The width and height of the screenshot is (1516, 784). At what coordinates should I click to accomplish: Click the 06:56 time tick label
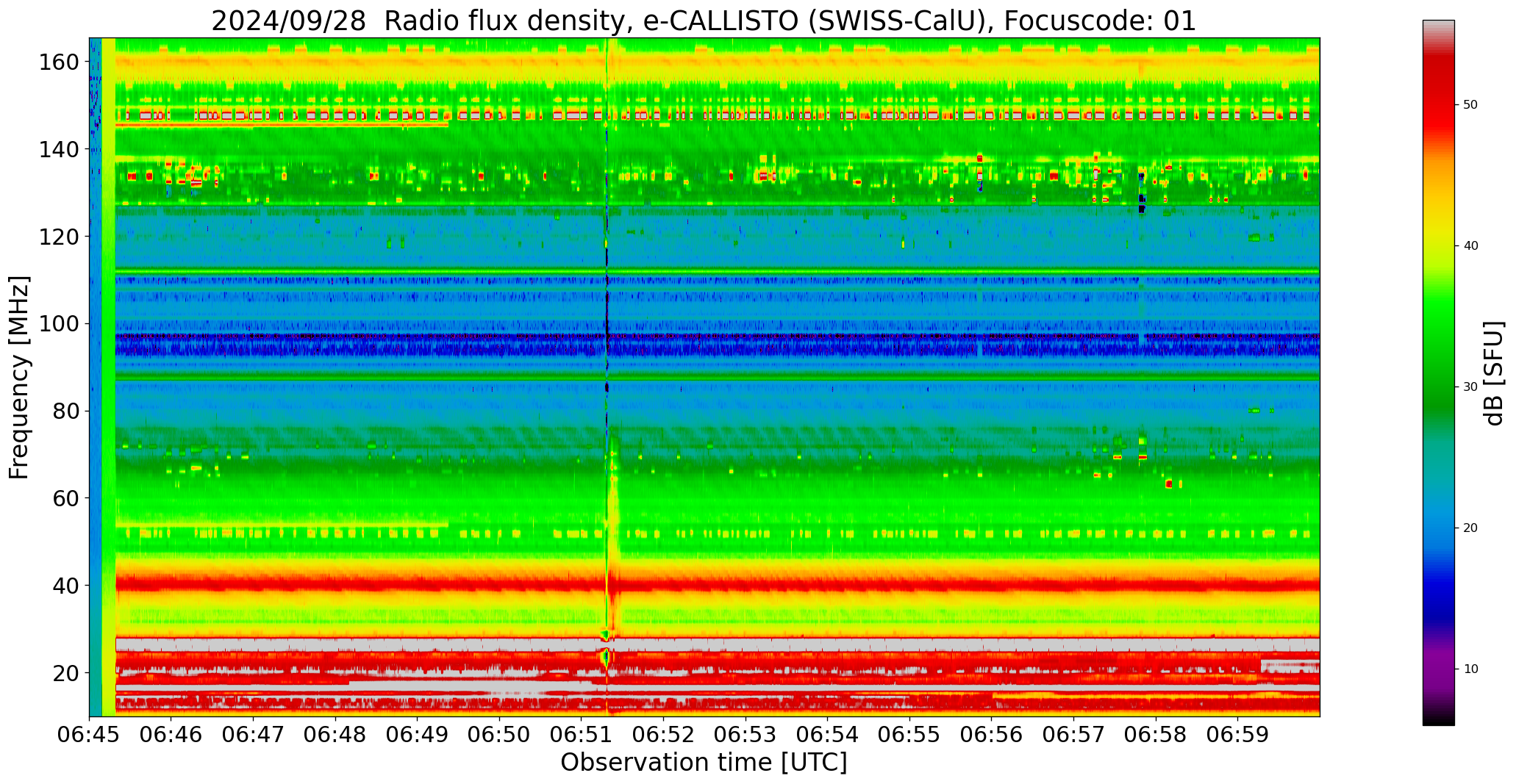click(991, 735)
